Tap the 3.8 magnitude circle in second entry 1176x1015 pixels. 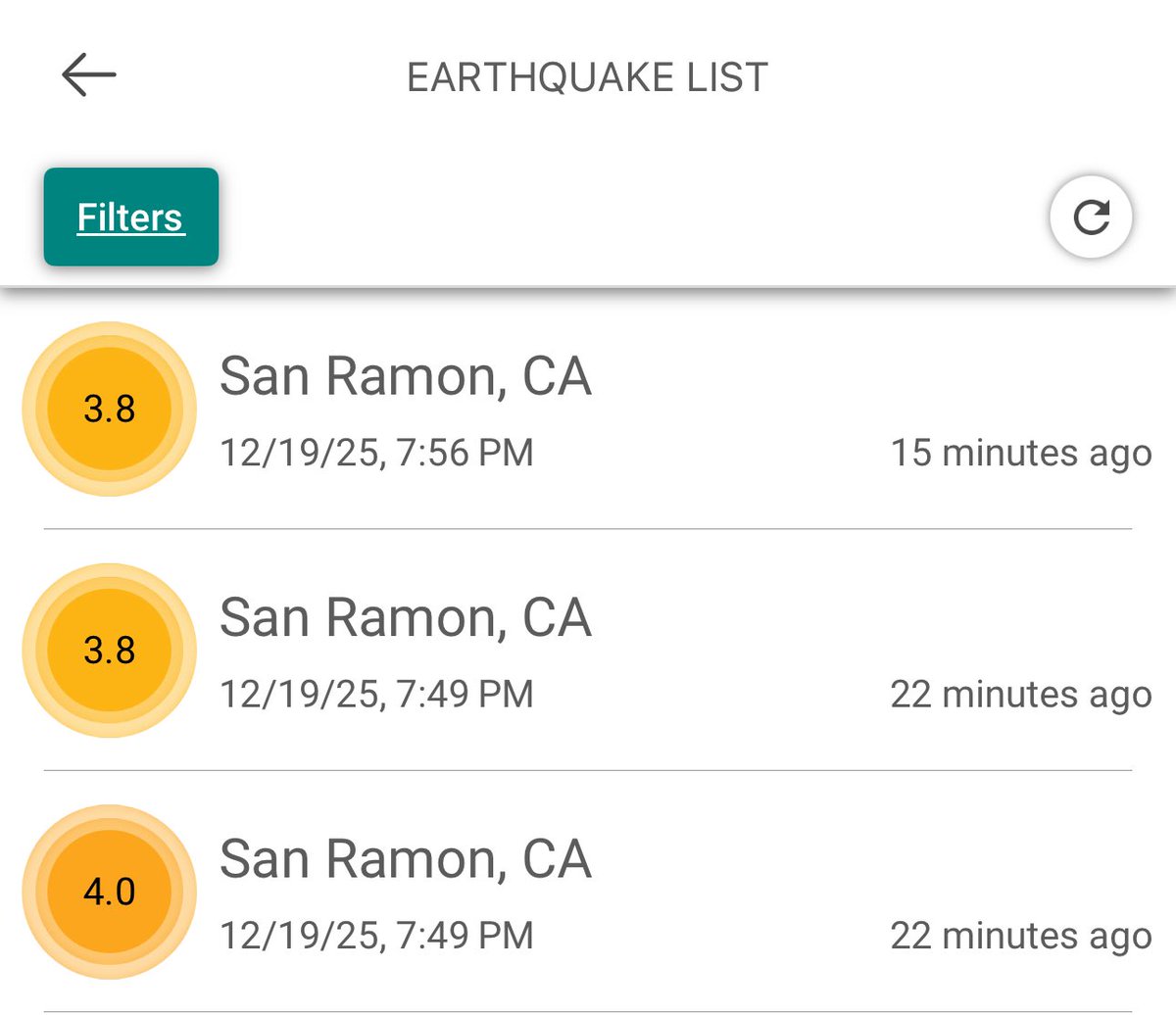tap(109, 651)
